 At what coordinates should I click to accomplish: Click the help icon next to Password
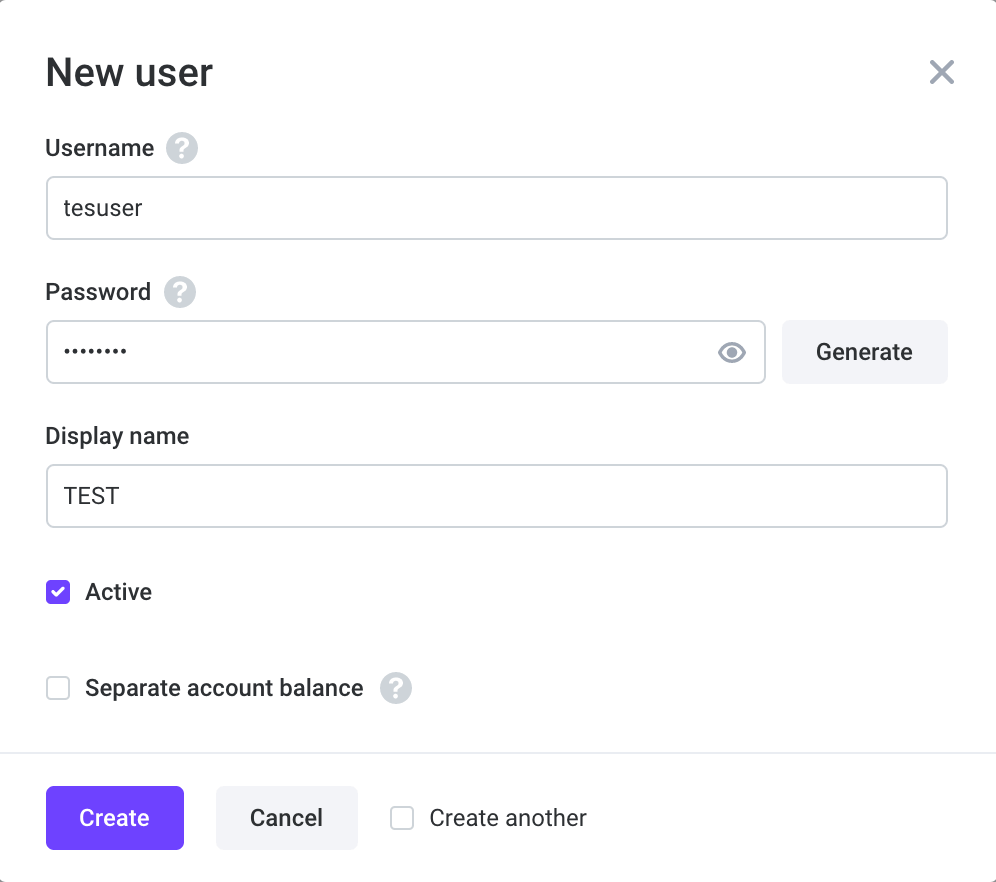point(180,292)
